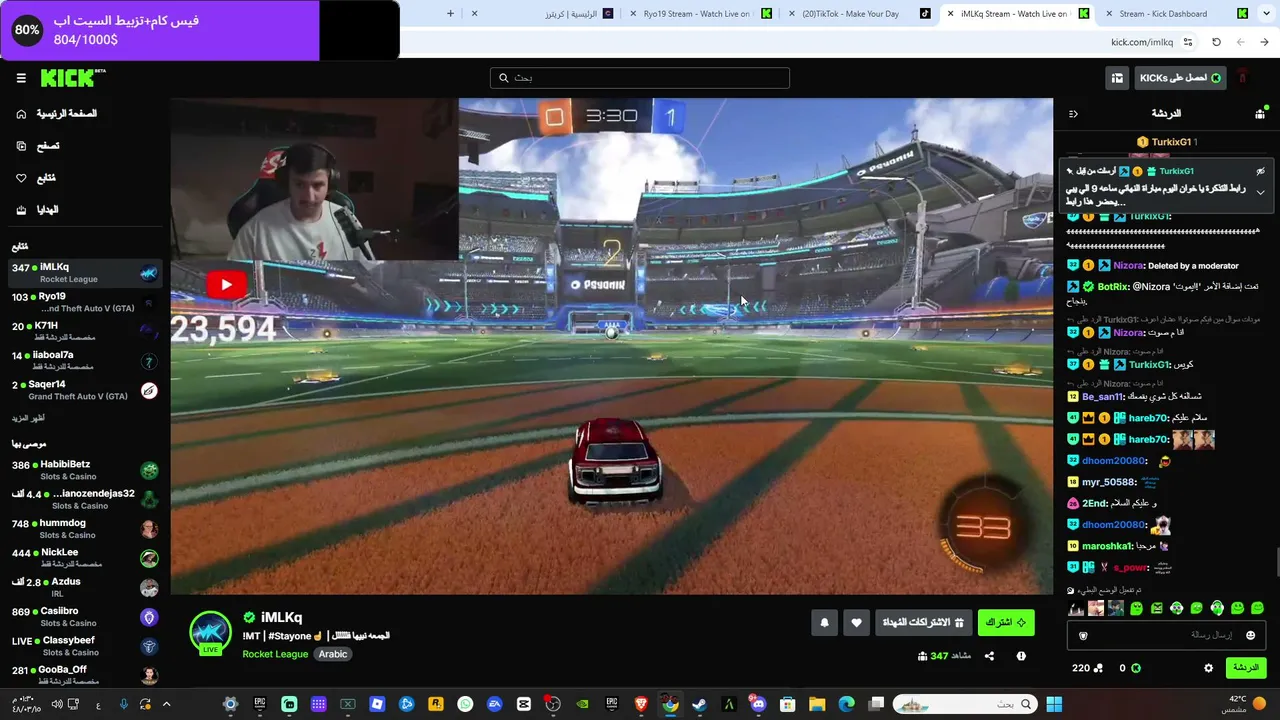Click the Windows taskbar search box

tap(963, 704)
